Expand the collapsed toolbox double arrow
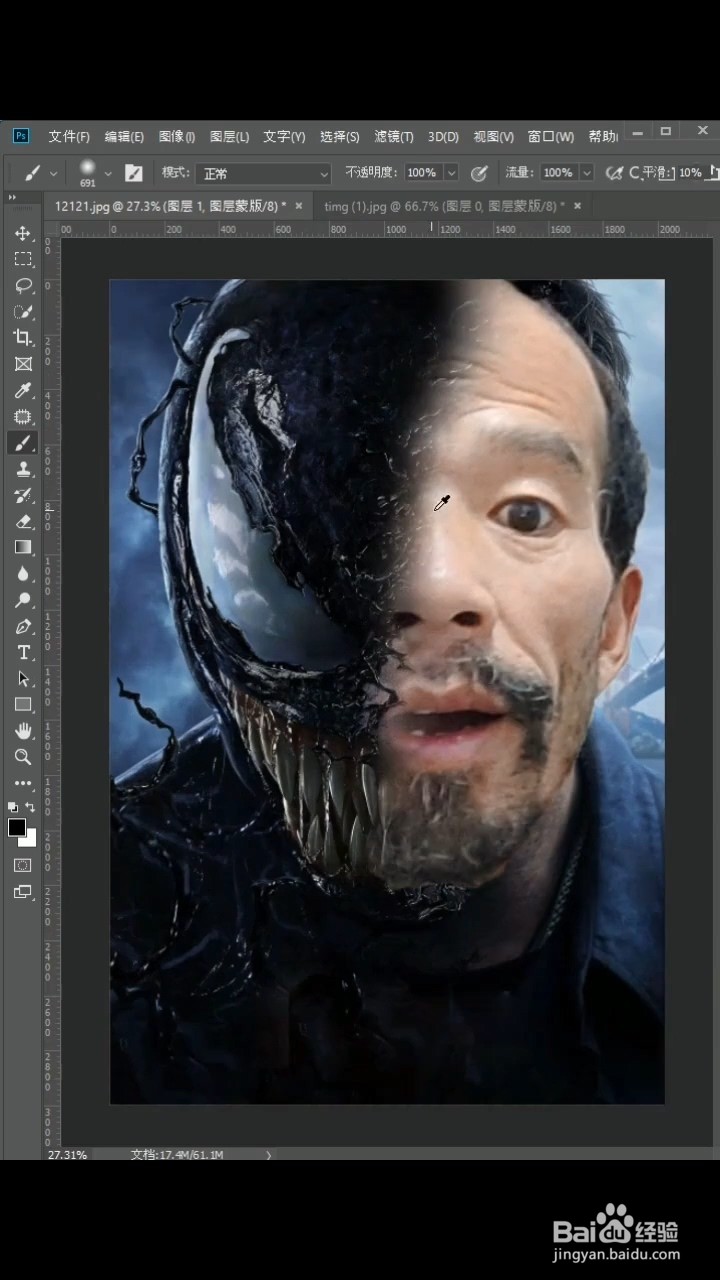 pos(12,197)
